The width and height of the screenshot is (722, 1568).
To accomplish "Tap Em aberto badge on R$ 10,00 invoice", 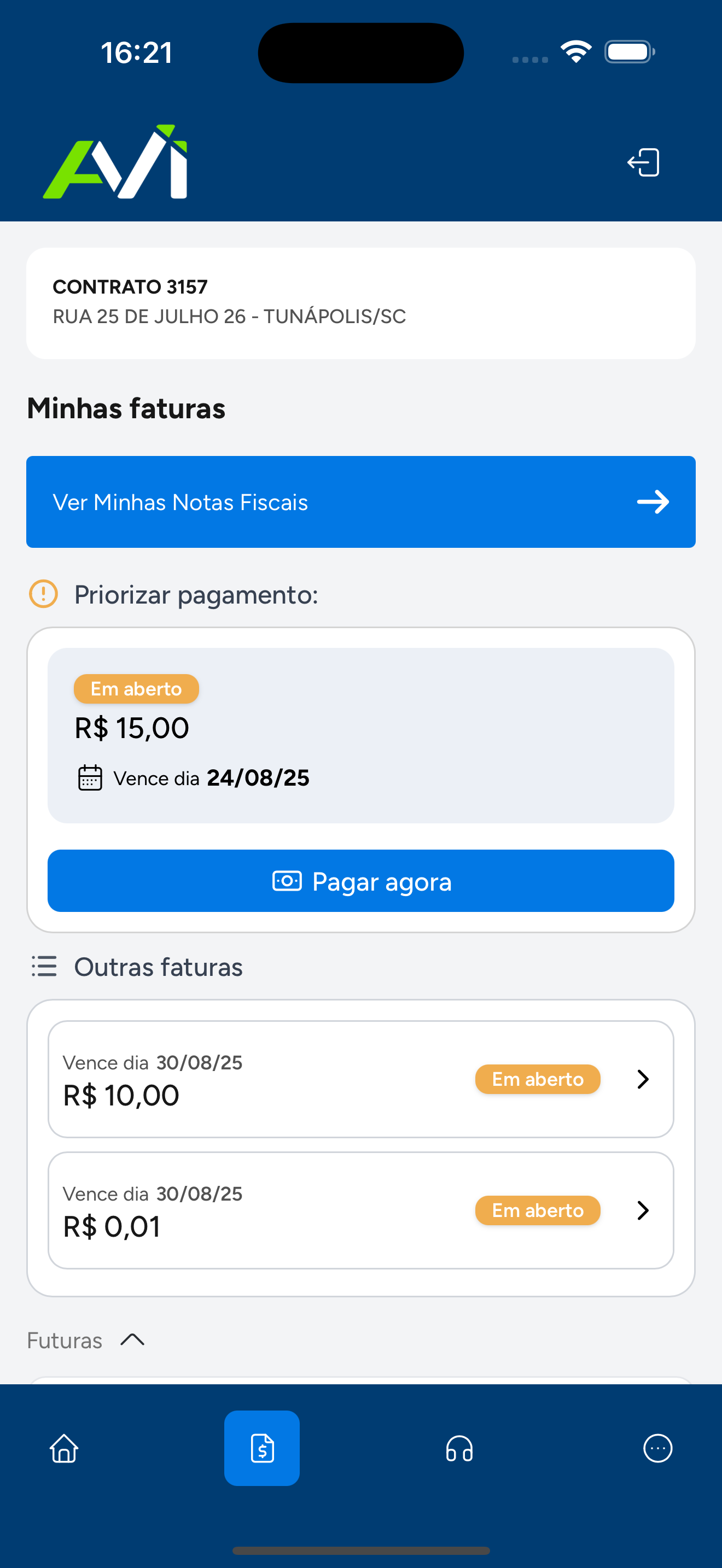I will 538,1079.
